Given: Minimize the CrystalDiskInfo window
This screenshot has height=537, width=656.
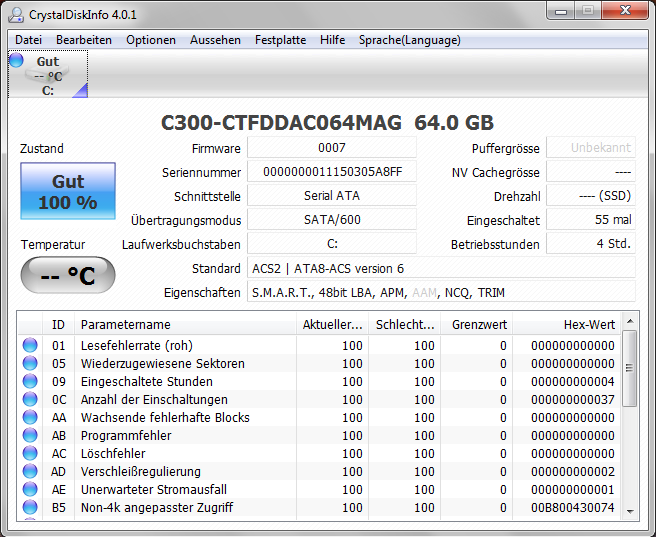Looking at the screenshot, I should coord(561,11).
